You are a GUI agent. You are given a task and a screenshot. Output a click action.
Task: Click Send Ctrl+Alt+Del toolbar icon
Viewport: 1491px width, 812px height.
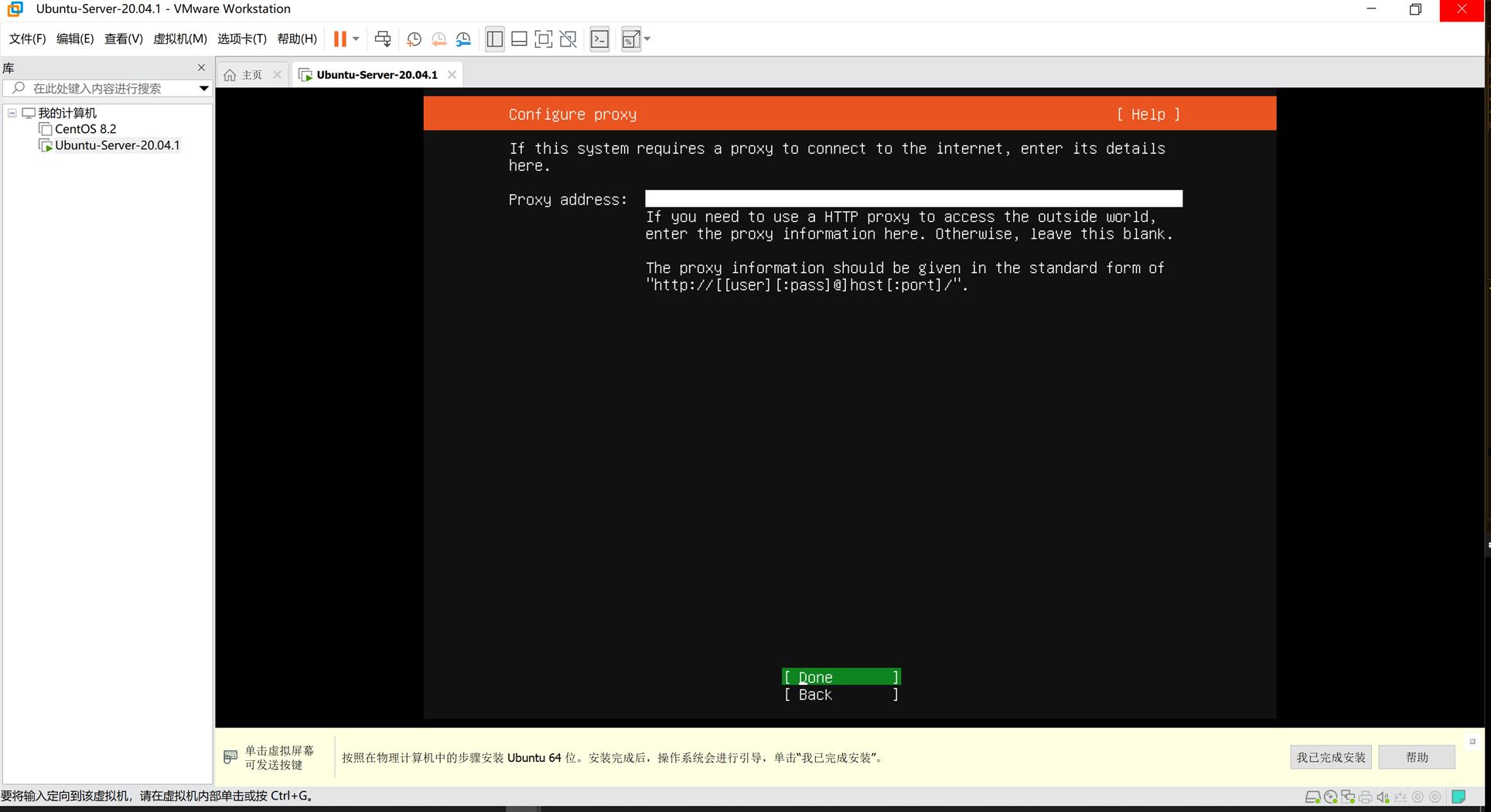tap(383, 39)
